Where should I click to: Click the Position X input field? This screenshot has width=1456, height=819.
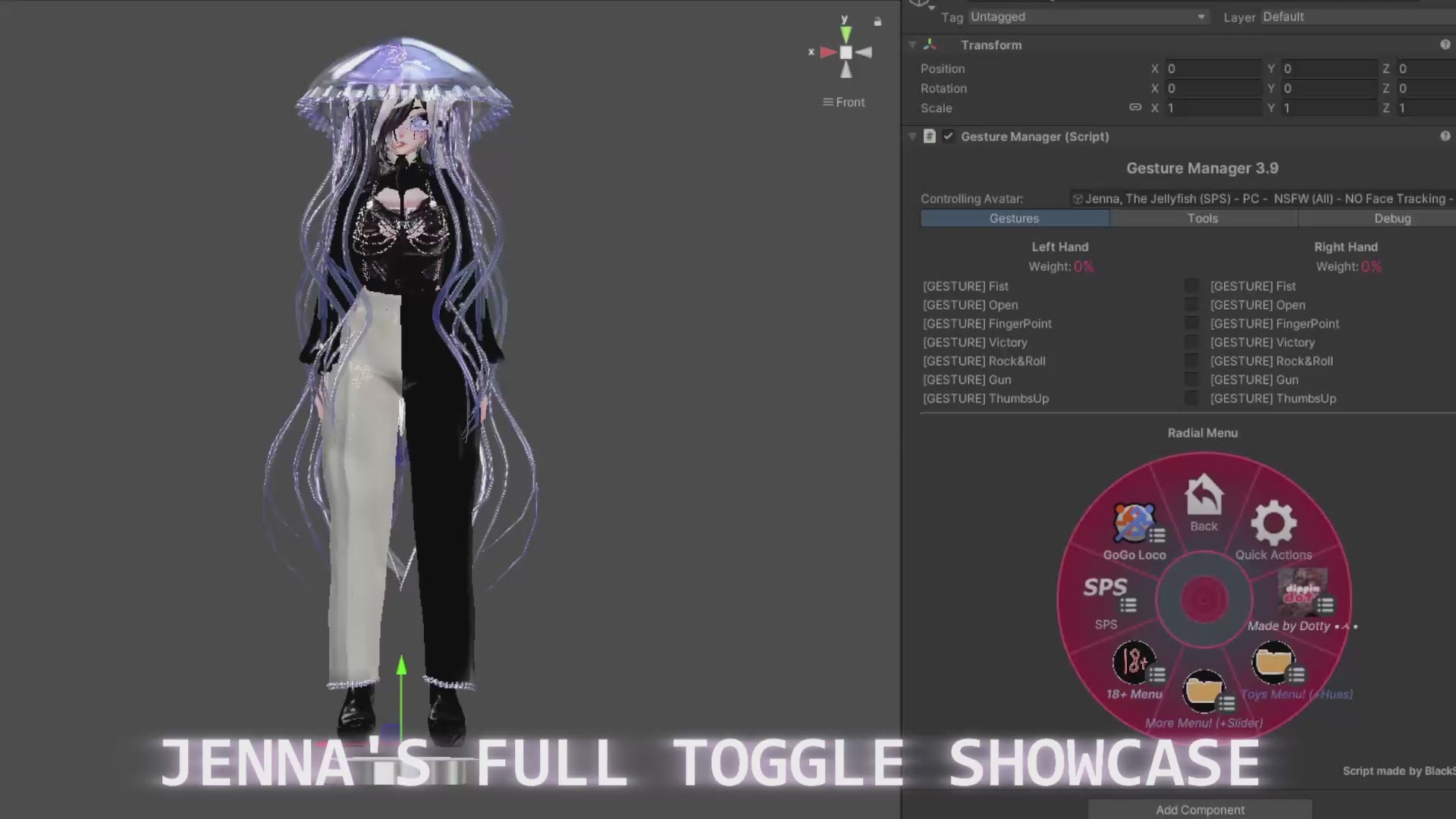1212,68
